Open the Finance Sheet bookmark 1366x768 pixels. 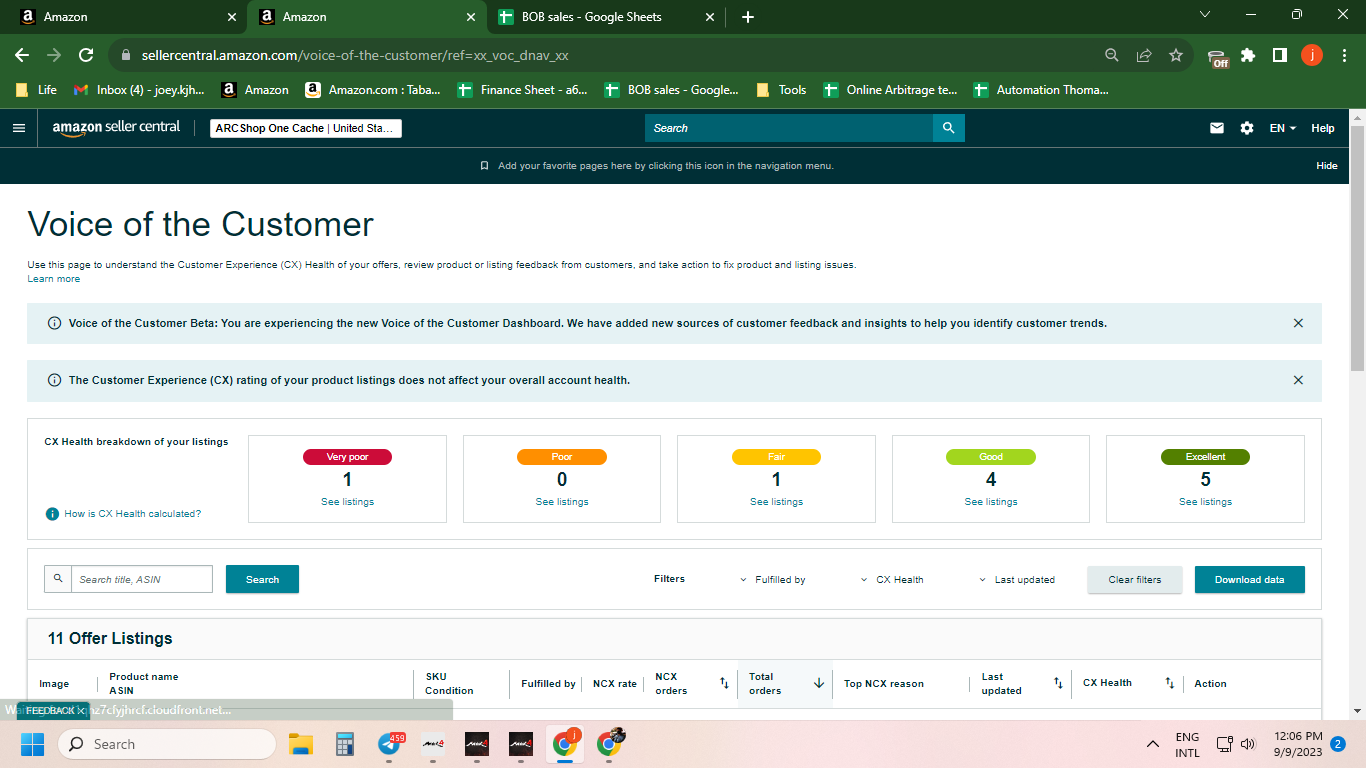(x=523, y=90)
